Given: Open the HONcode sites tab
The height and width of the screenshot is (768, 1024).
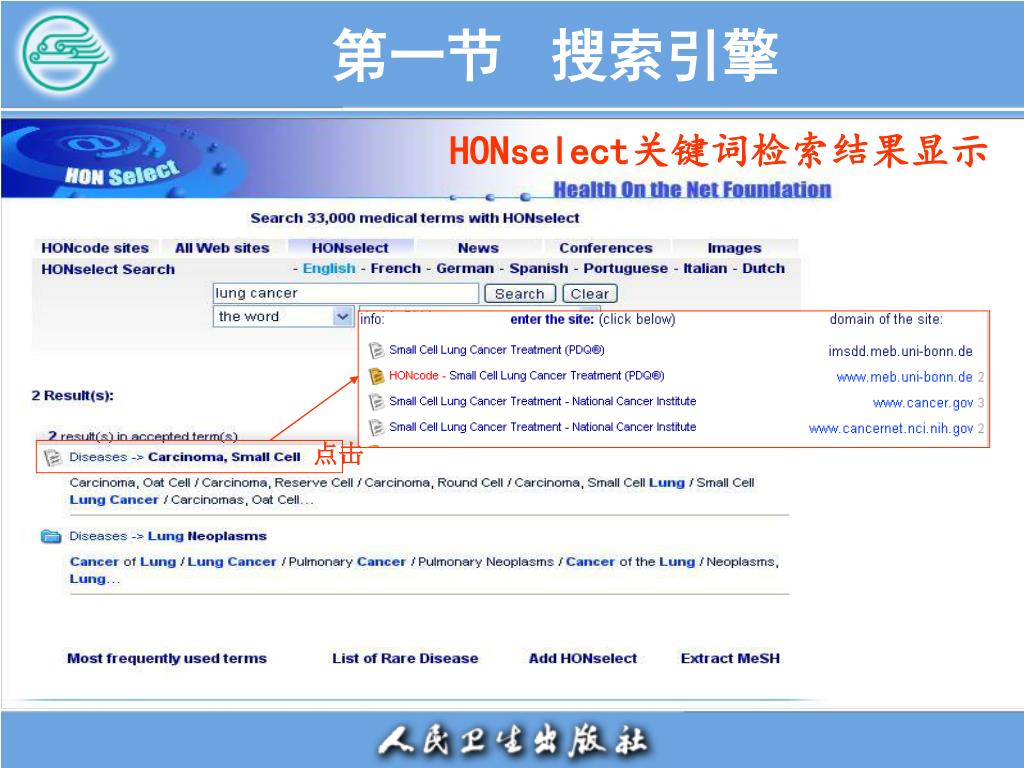Looking at the screenshot, I should pos(95,248).
